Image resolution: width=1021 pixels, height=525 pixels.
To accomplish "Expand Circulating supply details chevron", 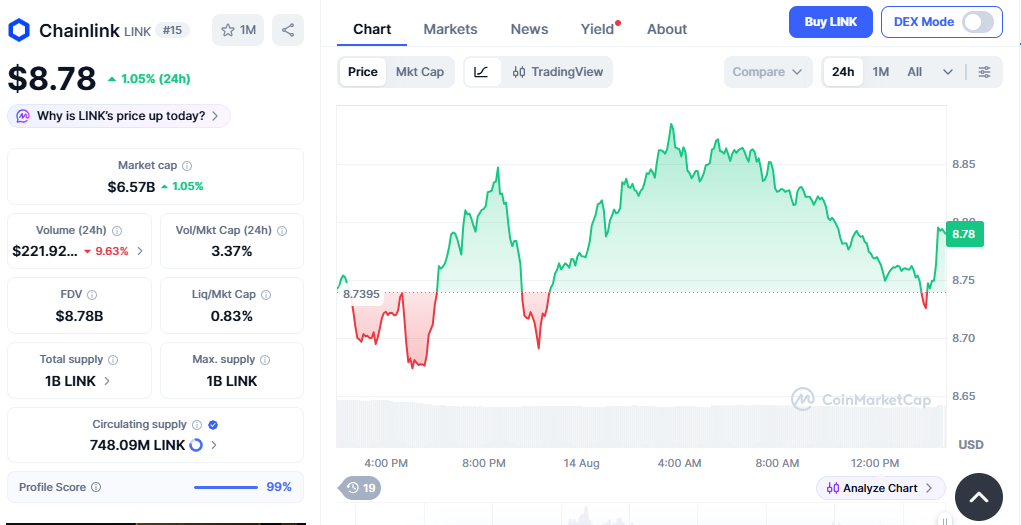I will [x=214, y=446].
